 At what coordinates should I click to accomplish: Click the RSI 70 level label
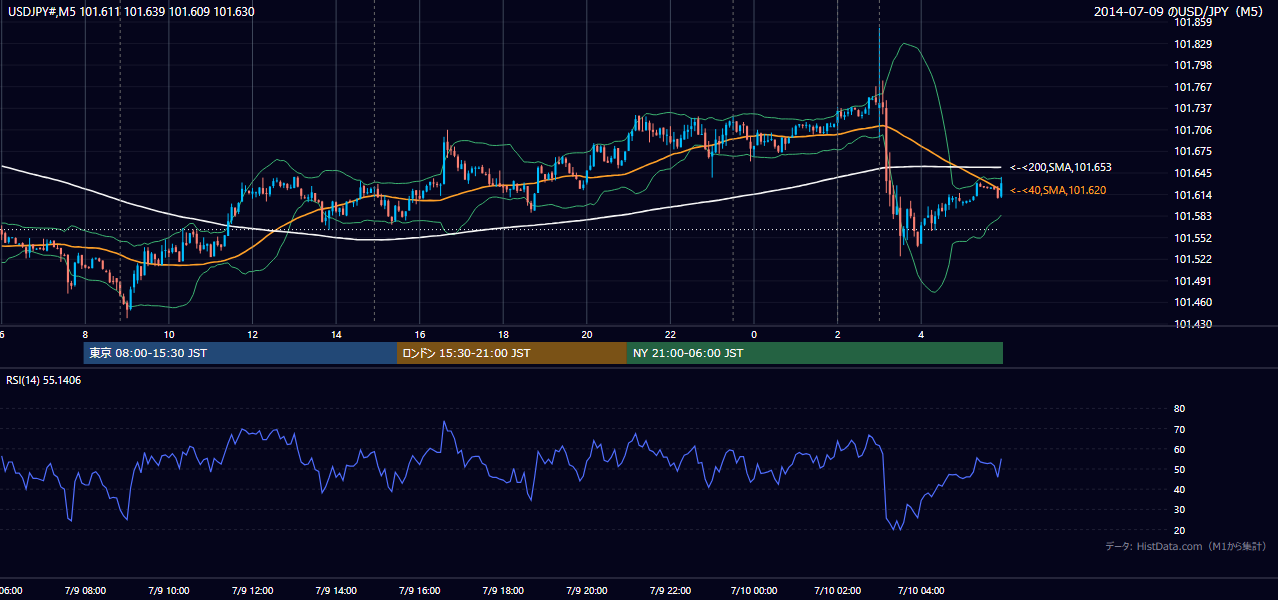[1179, 429]
